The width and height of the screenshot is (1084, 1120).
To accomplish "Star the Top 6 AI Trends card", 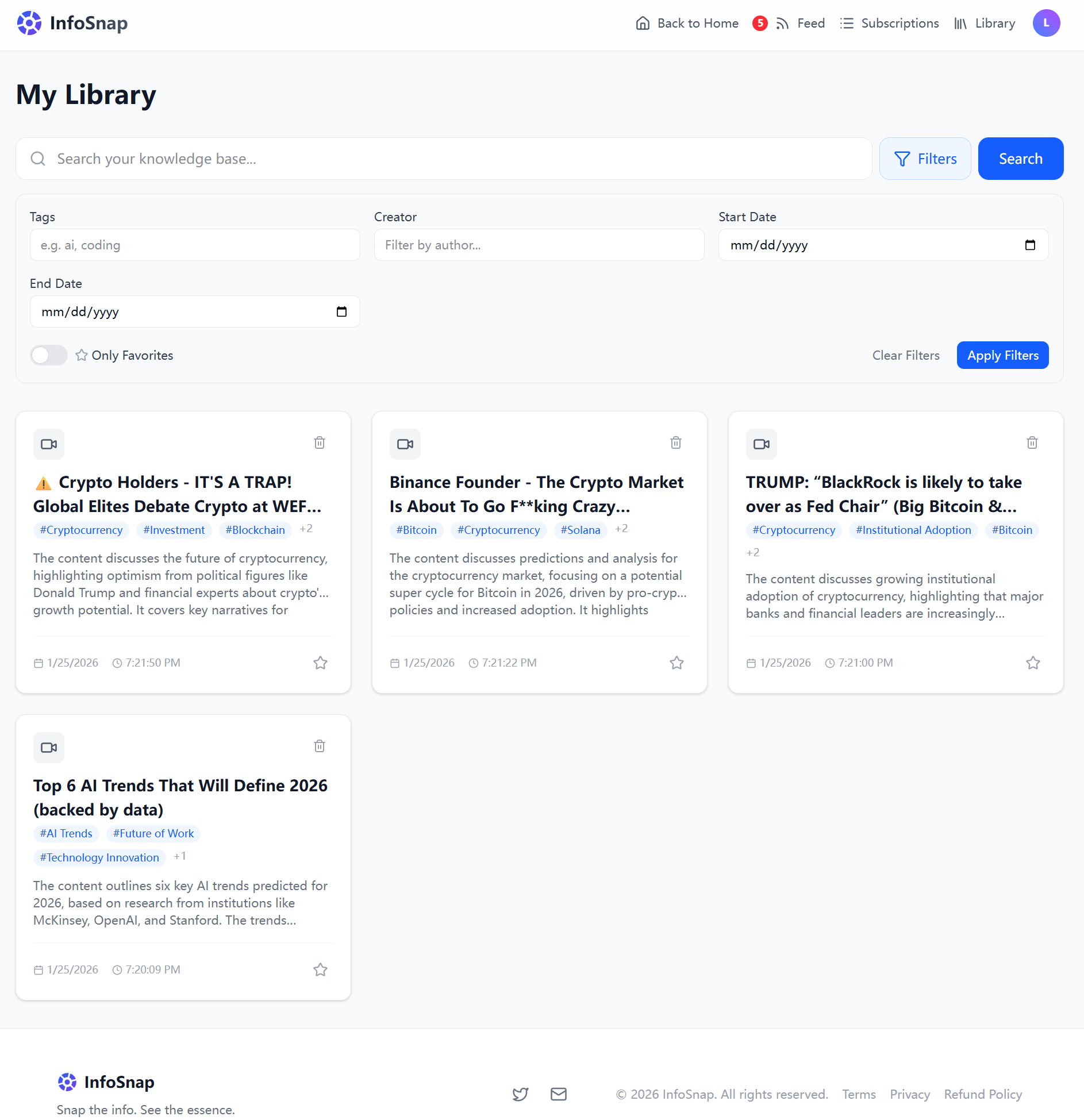I will click(x=320, y=969).
